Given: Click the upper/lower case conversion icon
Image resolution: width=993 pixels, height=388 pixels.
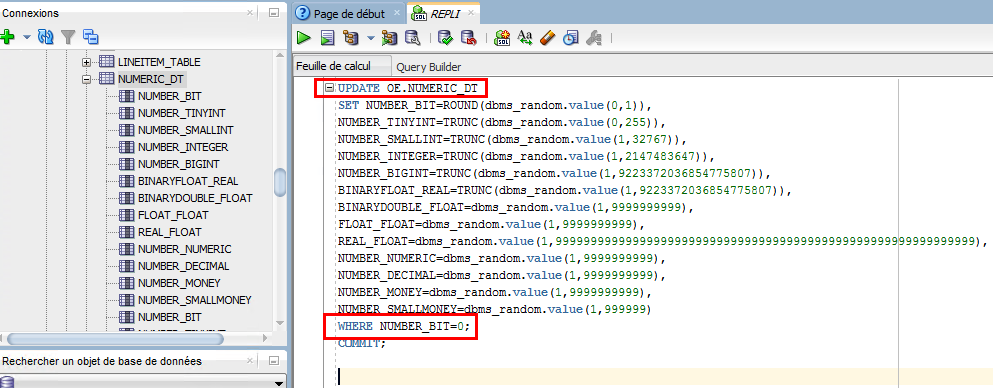Looking at the screenshot, I should (x=525, y=38).
